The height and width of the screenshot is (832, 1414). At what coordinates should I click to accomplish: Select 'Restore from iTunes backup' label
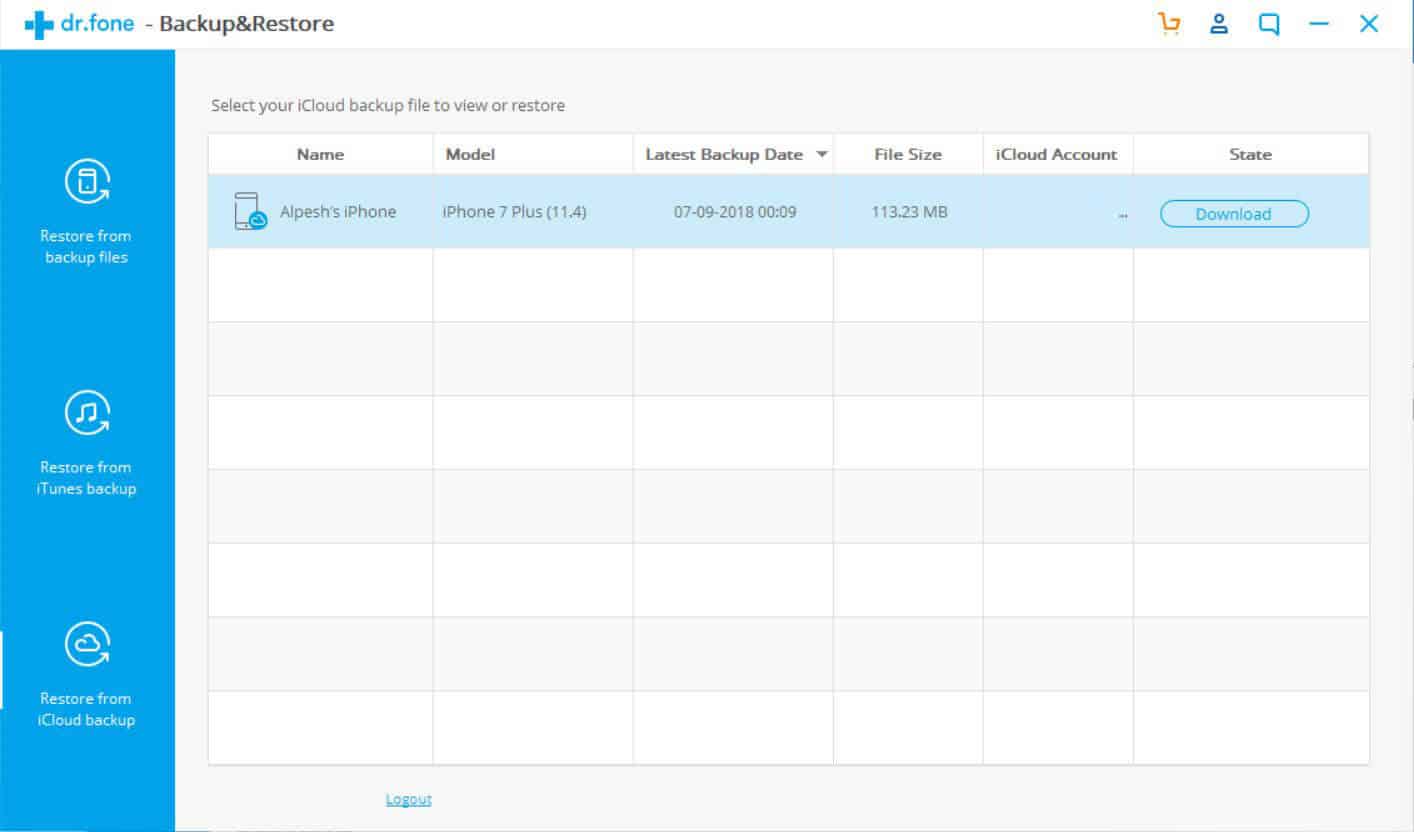pyautogui.click(x=86, y=478)
